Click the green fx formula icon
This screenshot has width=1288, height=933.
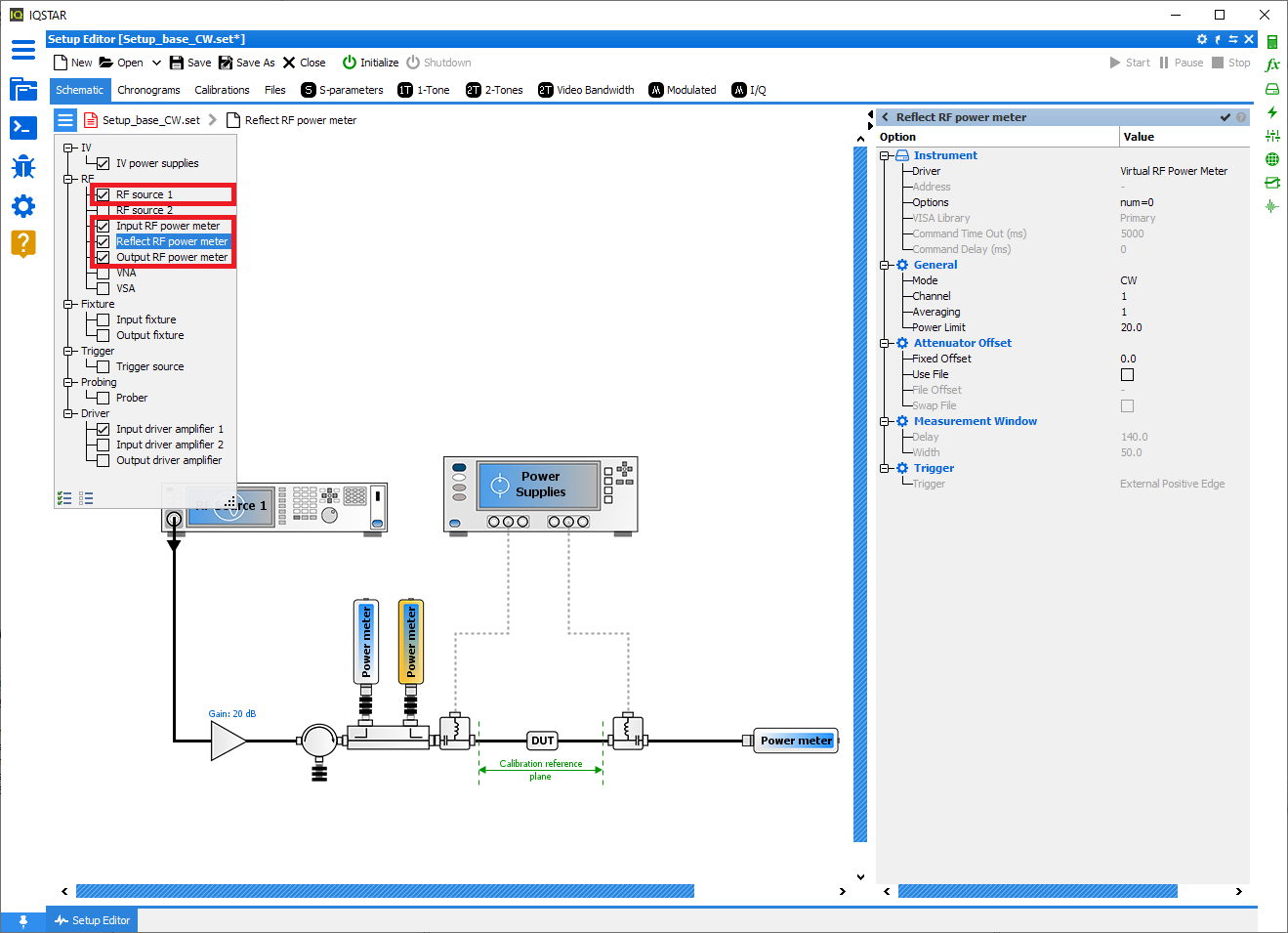point(1272,65)
